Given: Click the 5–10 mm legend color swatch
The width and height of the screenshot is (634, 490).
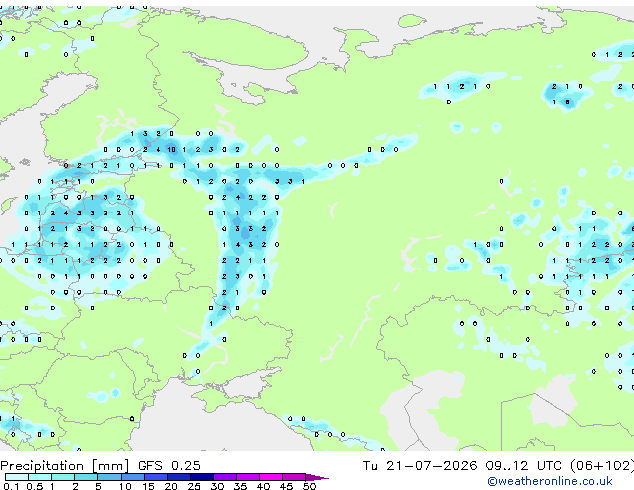Looking at the screenshot, I should pos(109,477).
